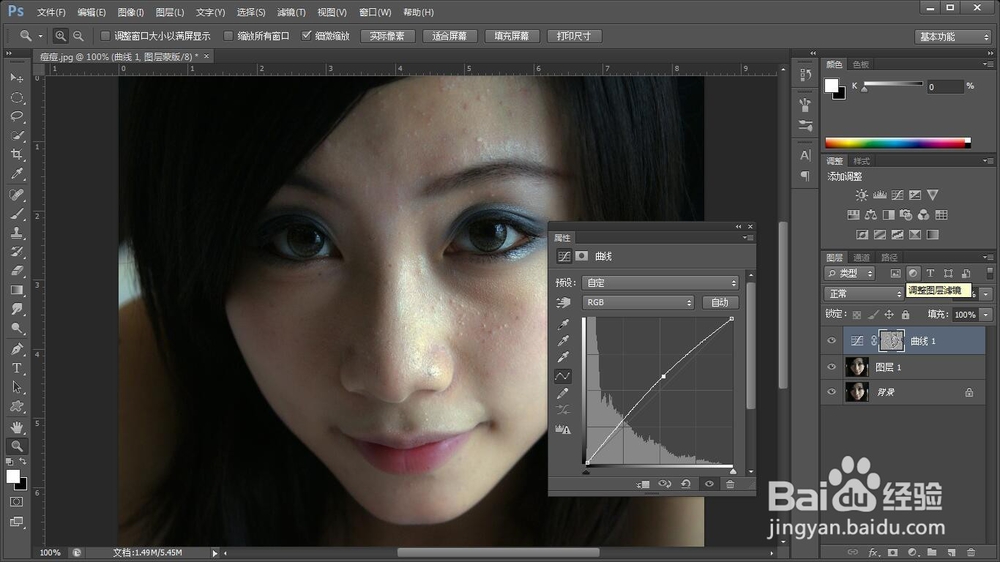The height and width of the screenshot is (562, 1000).
Task: Select the Quick Selection tool
Action: coord(17,135)
